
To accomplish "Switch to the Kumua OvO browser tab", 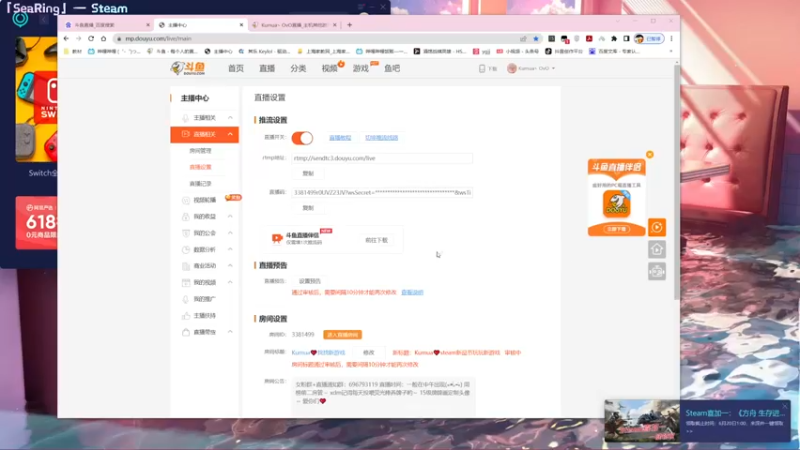I will [294, 24].
